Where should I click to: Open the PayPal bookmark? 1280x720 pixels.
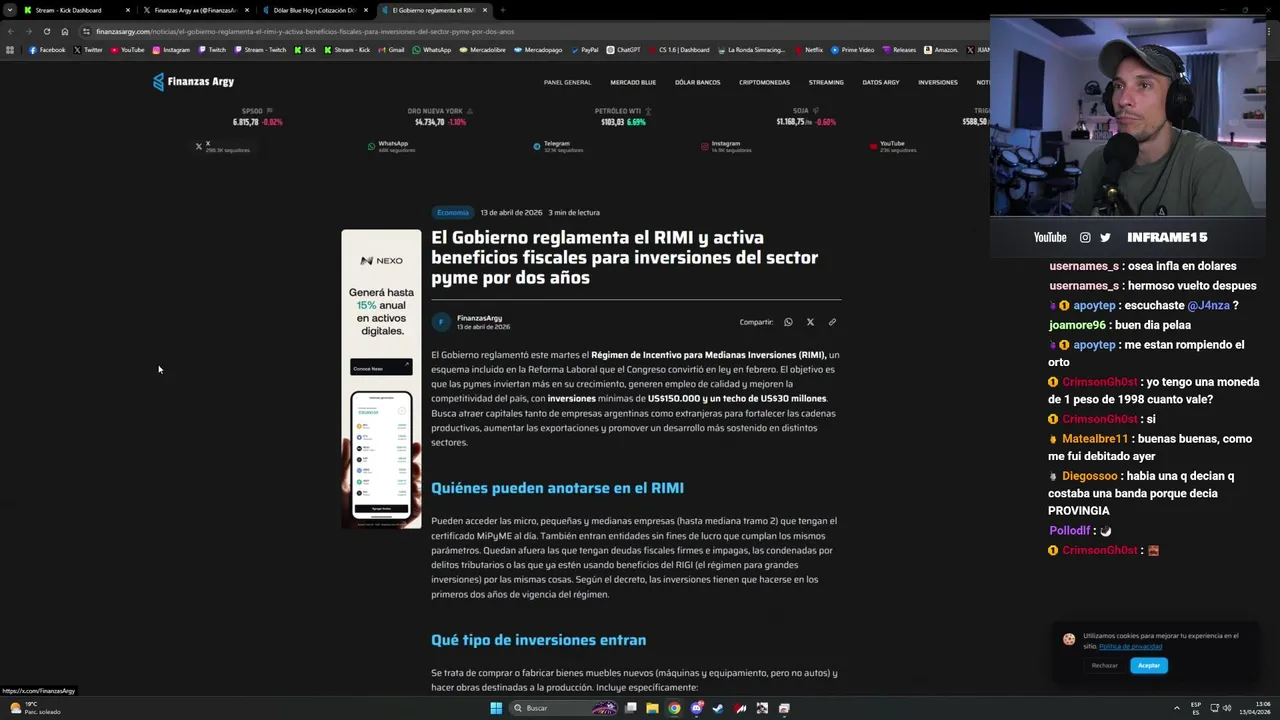(x=585, y=50)
